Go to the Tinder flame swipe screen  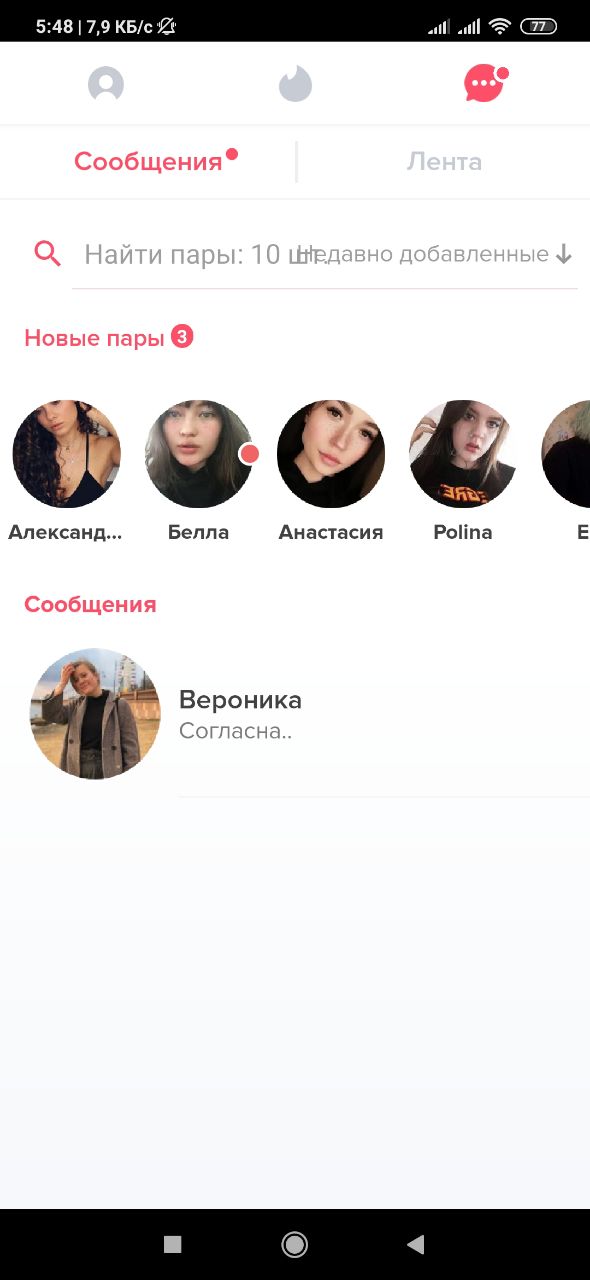(x=295, y=84)
